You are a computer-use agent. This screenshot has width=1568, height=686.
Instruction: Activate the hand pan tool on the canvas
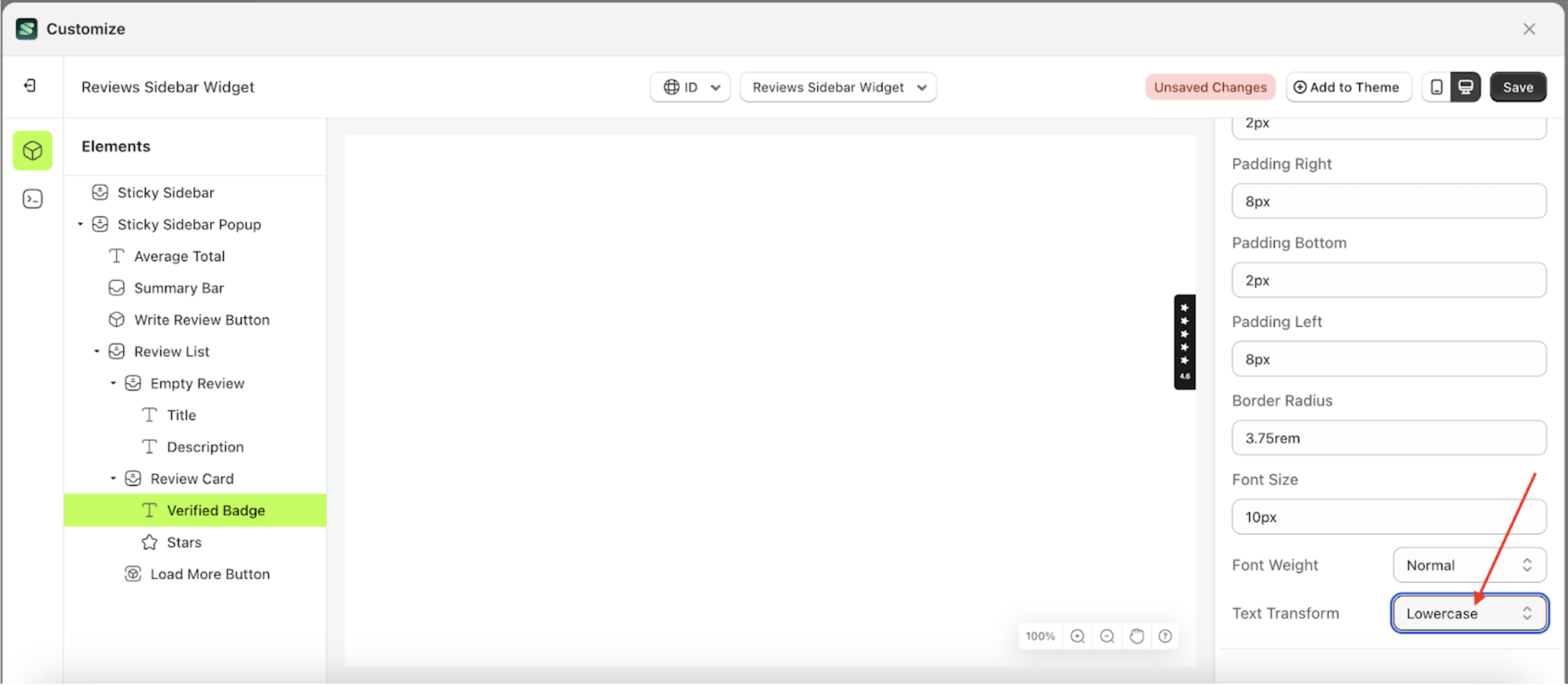1137,636
